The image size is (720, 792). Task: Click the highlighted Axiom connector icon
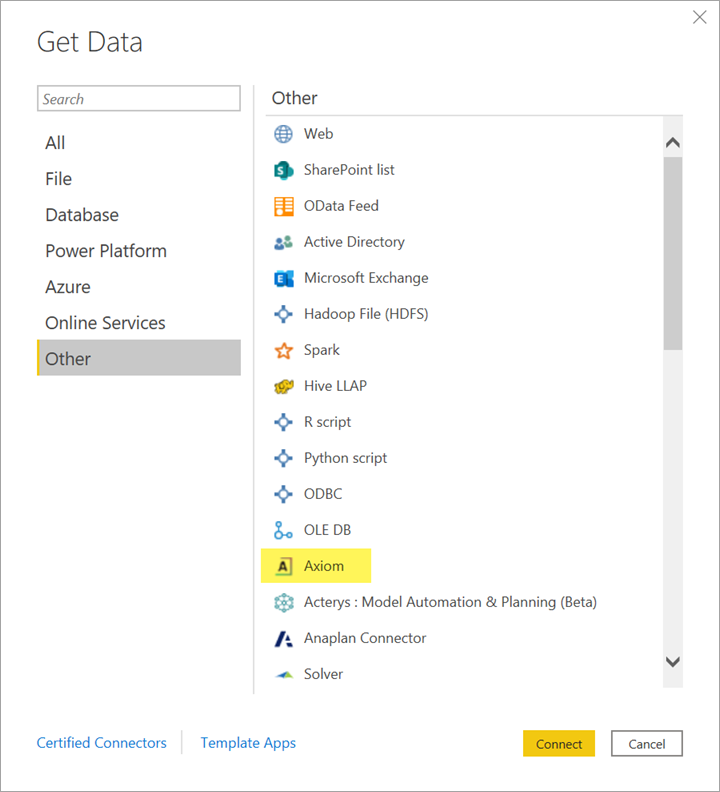[x=284, y=566]
